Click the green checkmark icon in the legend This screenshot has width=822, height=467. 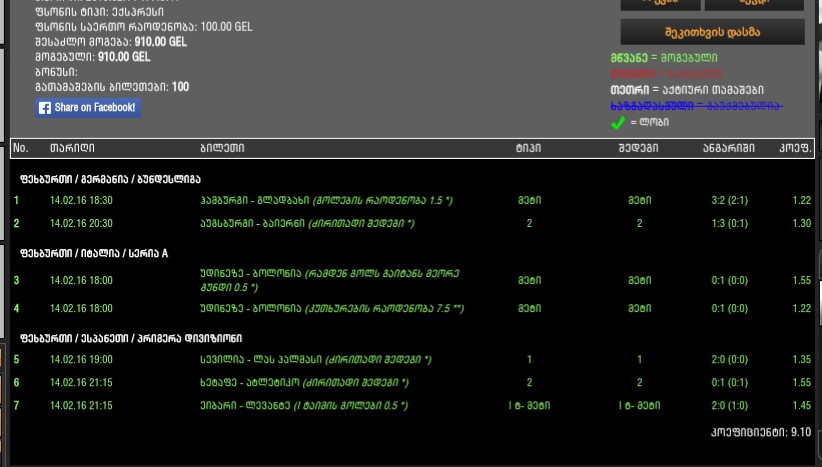point(618,123)
